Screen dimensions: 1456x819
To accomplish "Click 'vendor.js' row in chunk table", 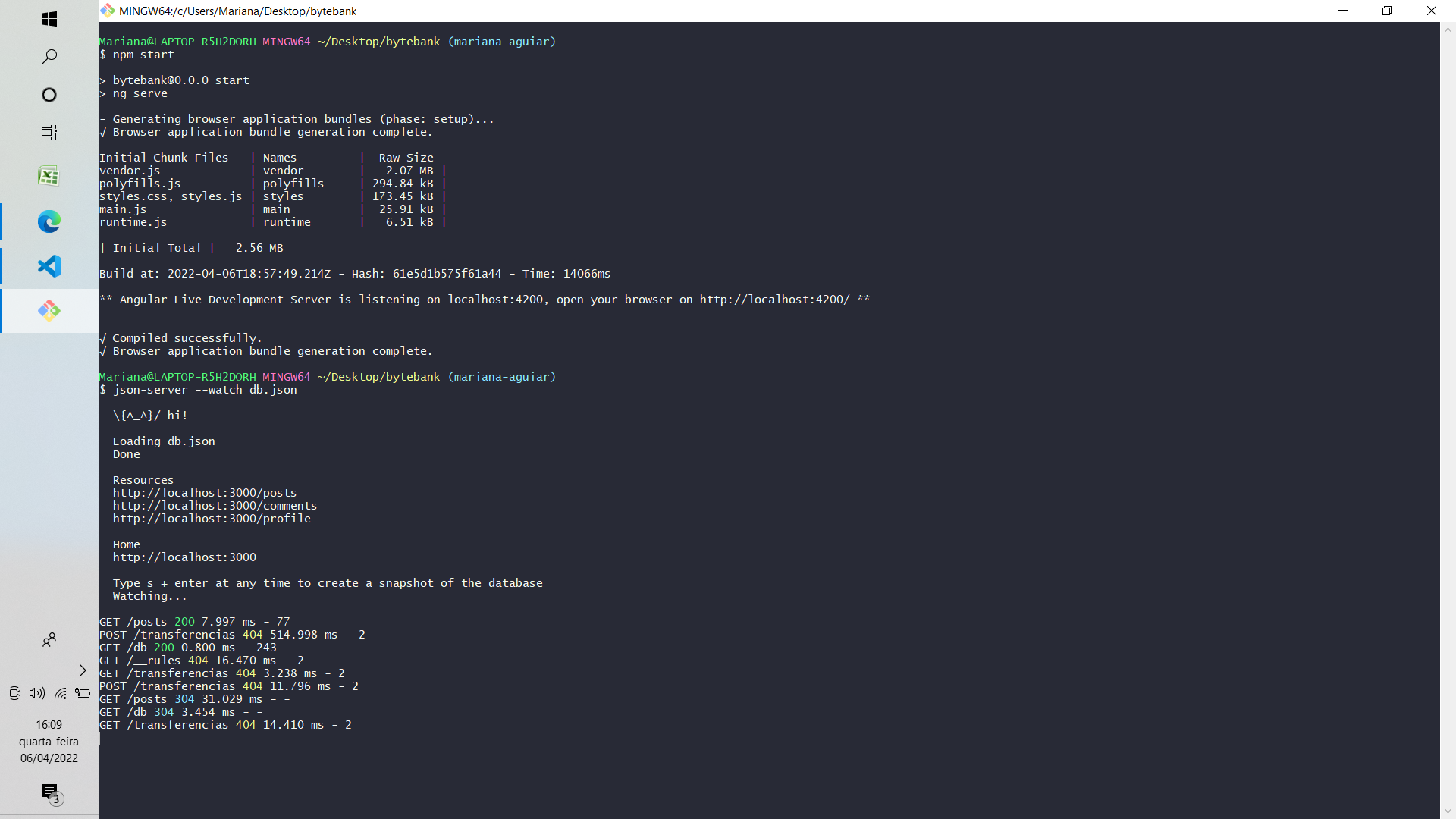I will tap(272, 171).
